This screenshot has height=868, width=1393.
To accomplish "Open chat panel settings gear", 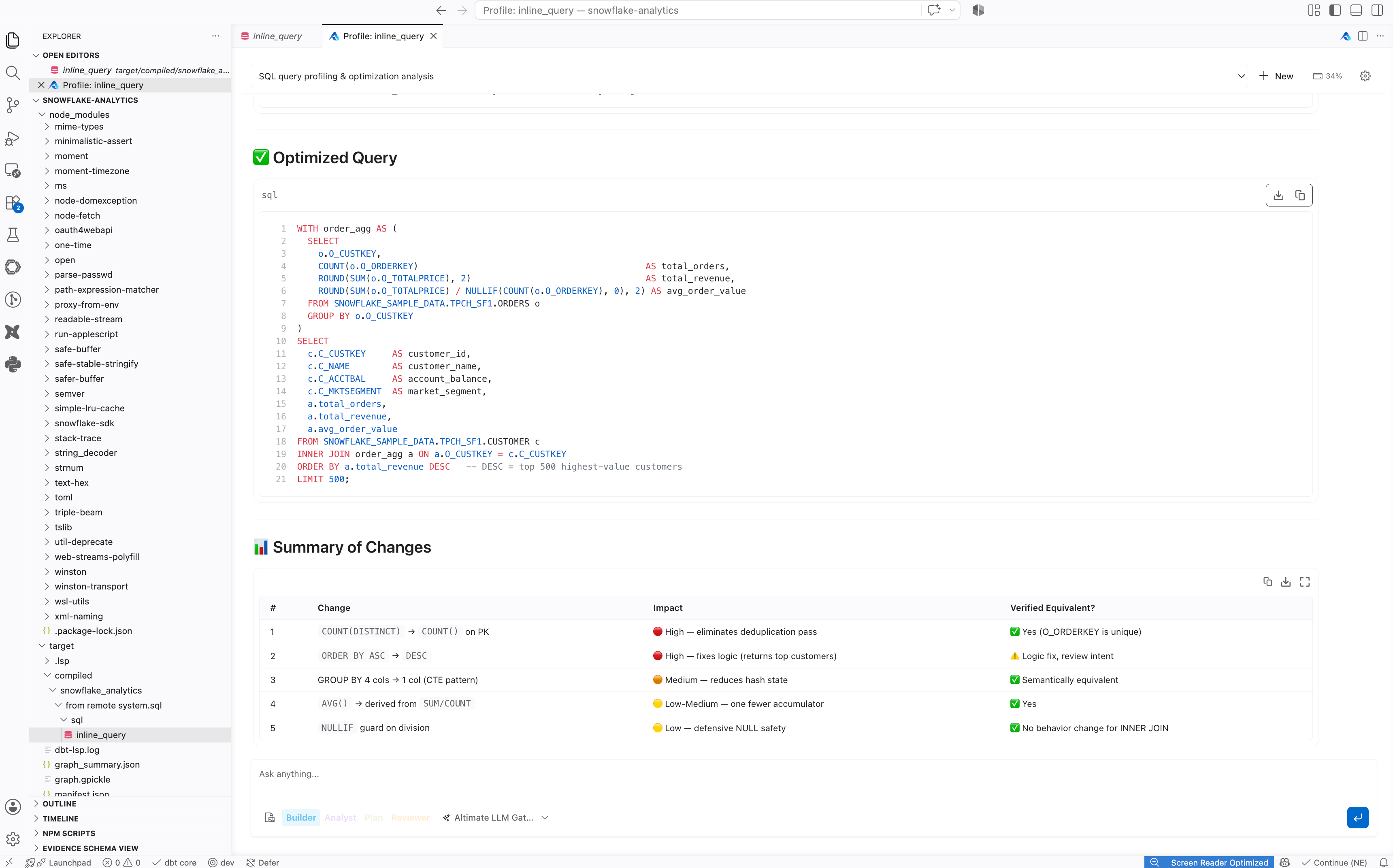I will (x=1365, y=76).
